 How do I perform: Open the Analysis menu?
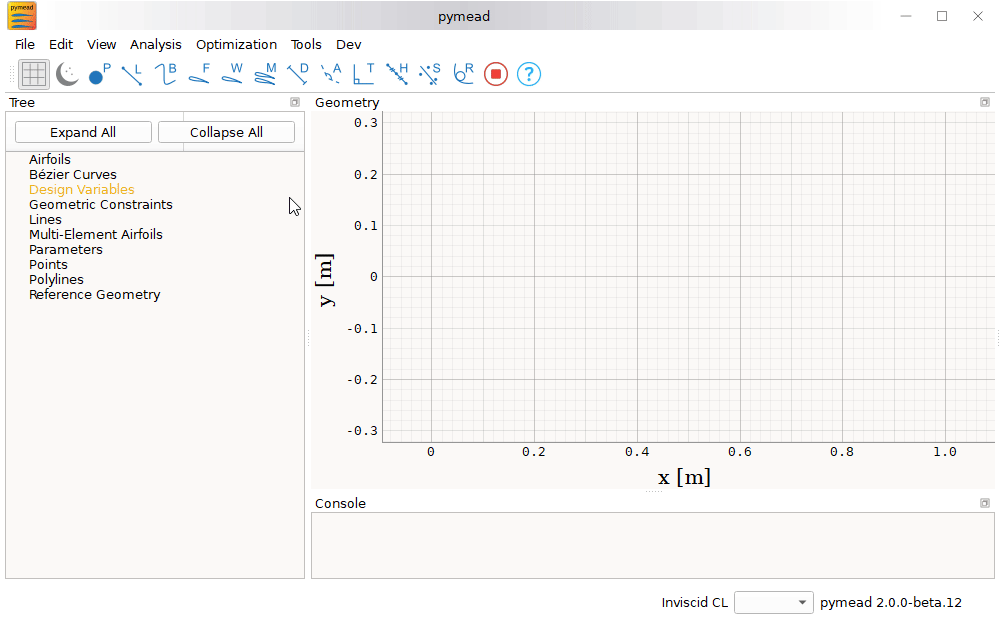pyautogui.click(x=156, y=44)
